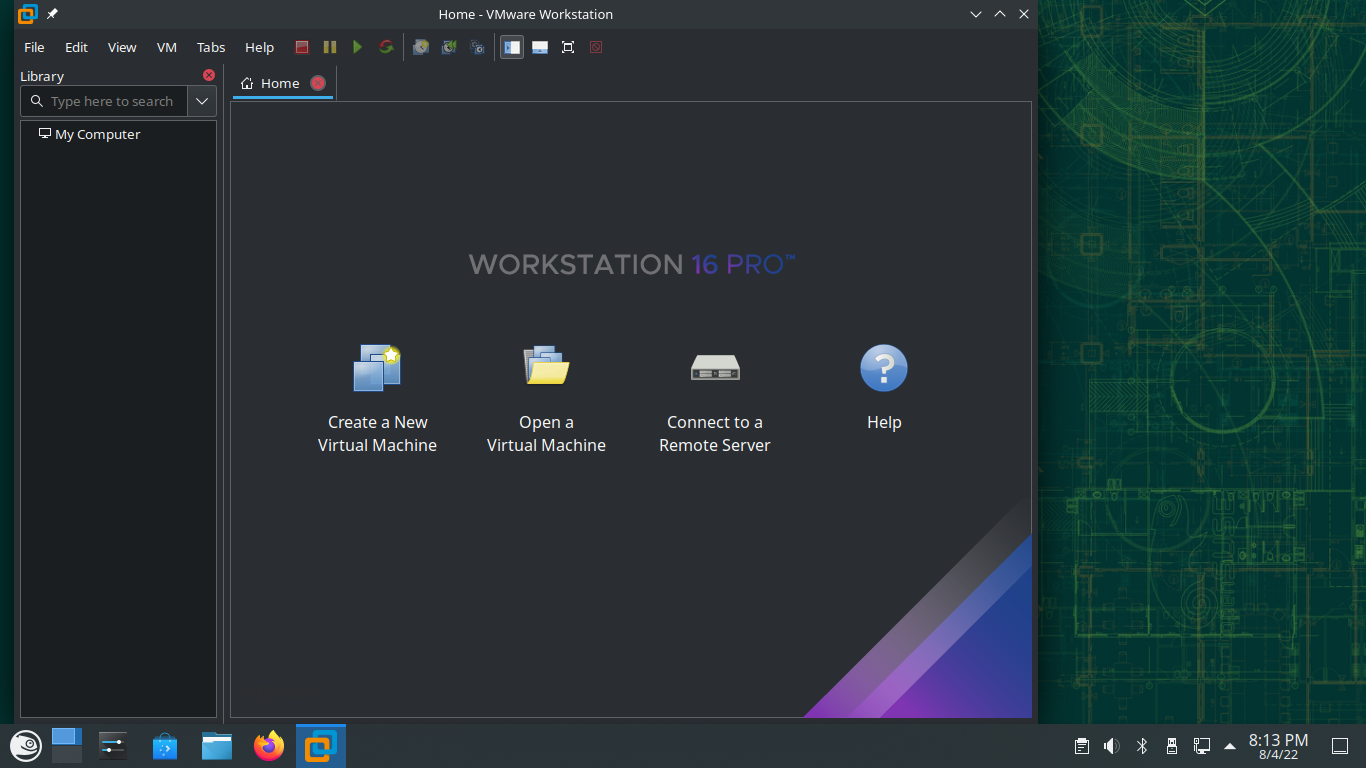
Task: Click the Open a Virtual Machine folder icon
Action: click(546, 367)
